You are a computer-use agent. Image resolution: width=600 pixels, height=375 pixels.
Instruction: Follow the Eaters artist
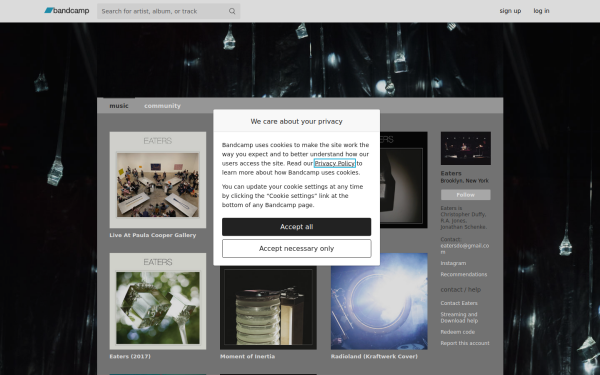466,195
